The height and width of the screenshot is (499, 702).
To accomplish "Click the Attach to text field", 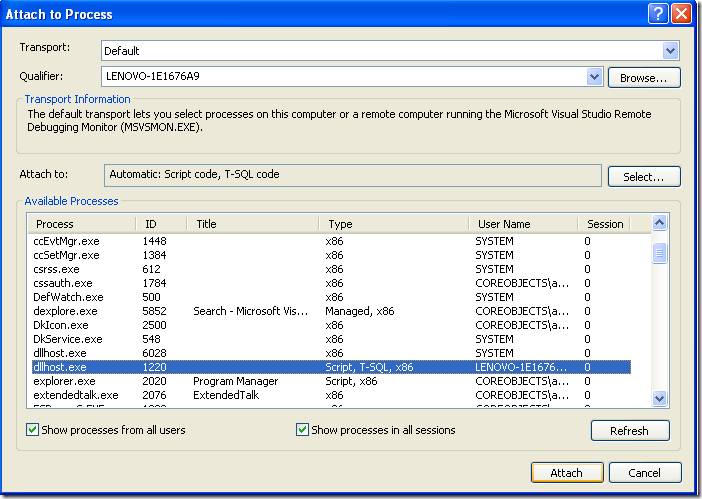I will (x=352, y=175).
